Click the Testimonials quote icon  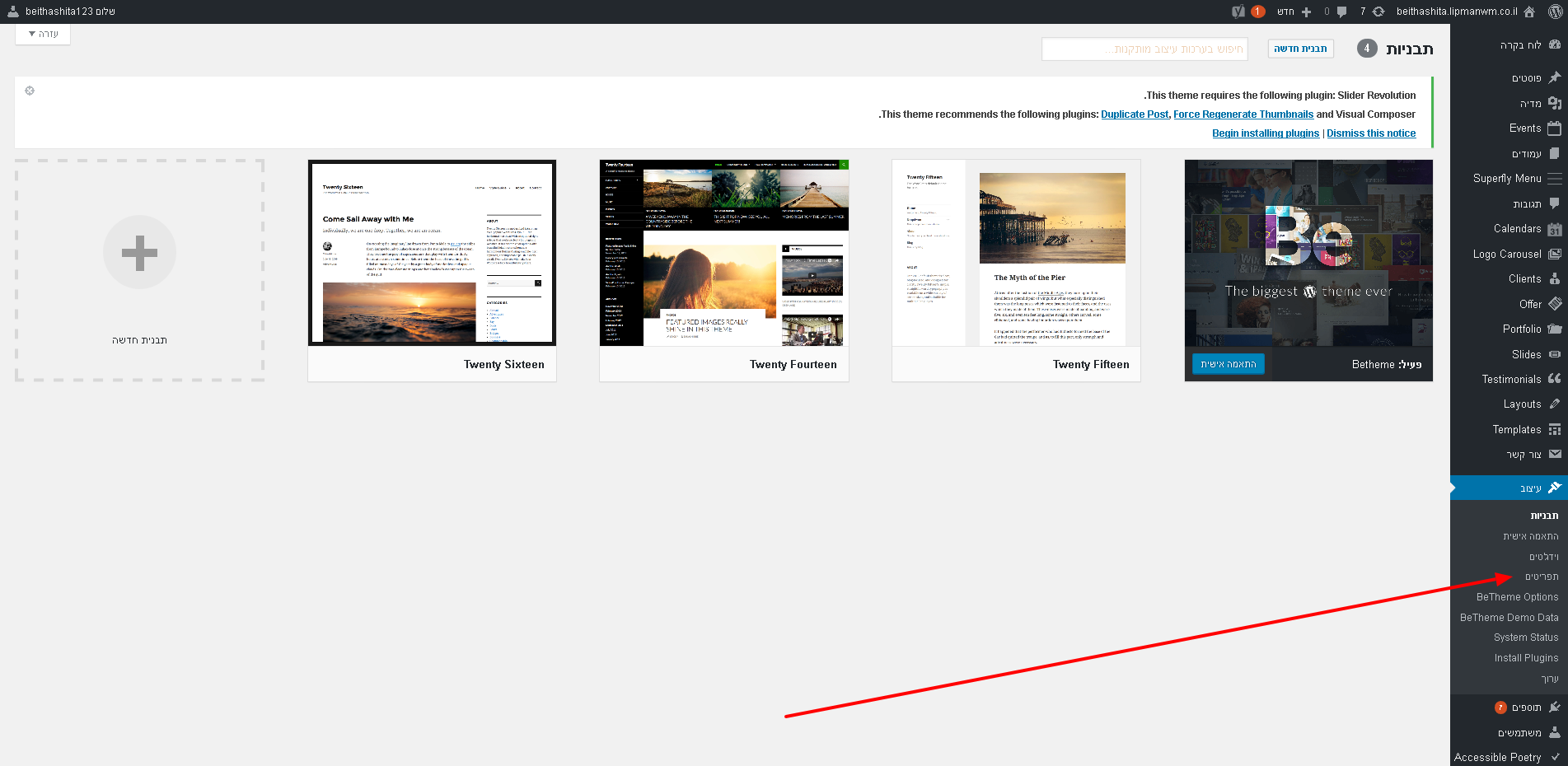(1554, 379)
